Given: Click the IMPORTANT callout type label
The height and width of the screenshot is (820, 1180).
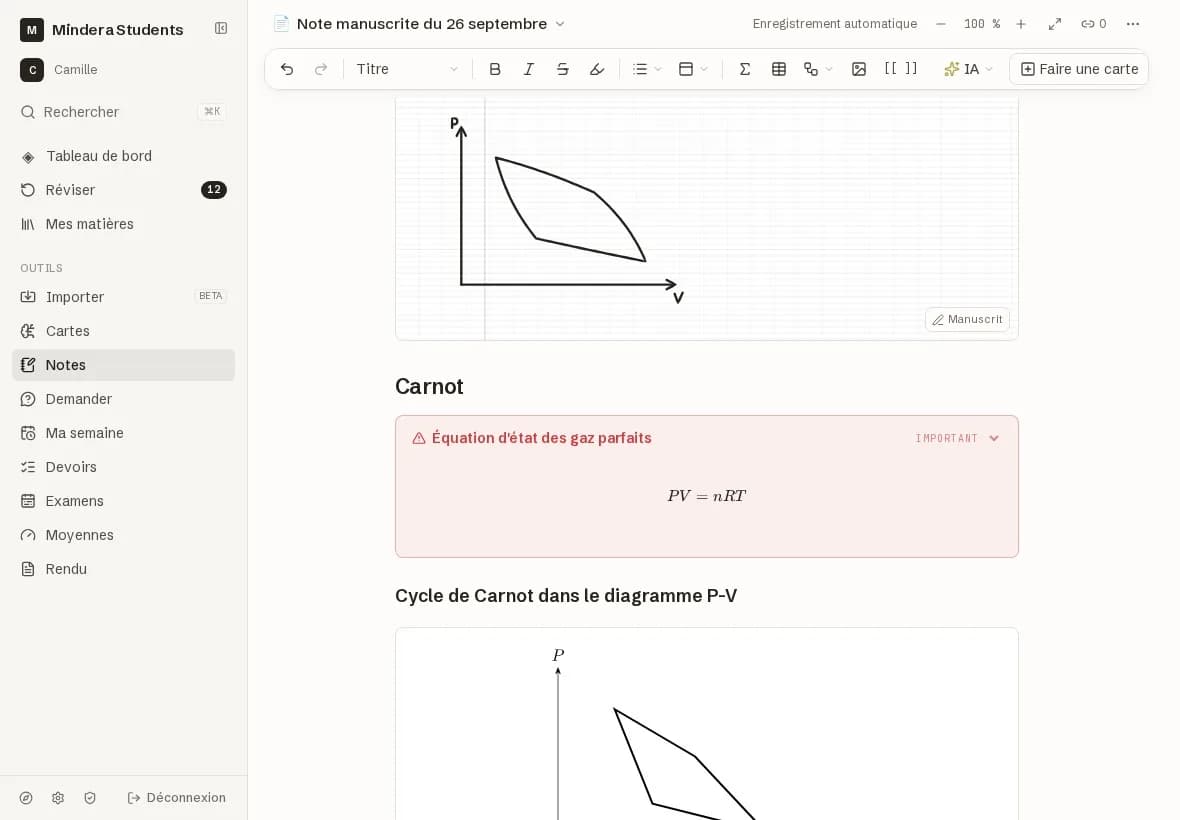Looking at the screenshot, I should click(x=946, y=439).
